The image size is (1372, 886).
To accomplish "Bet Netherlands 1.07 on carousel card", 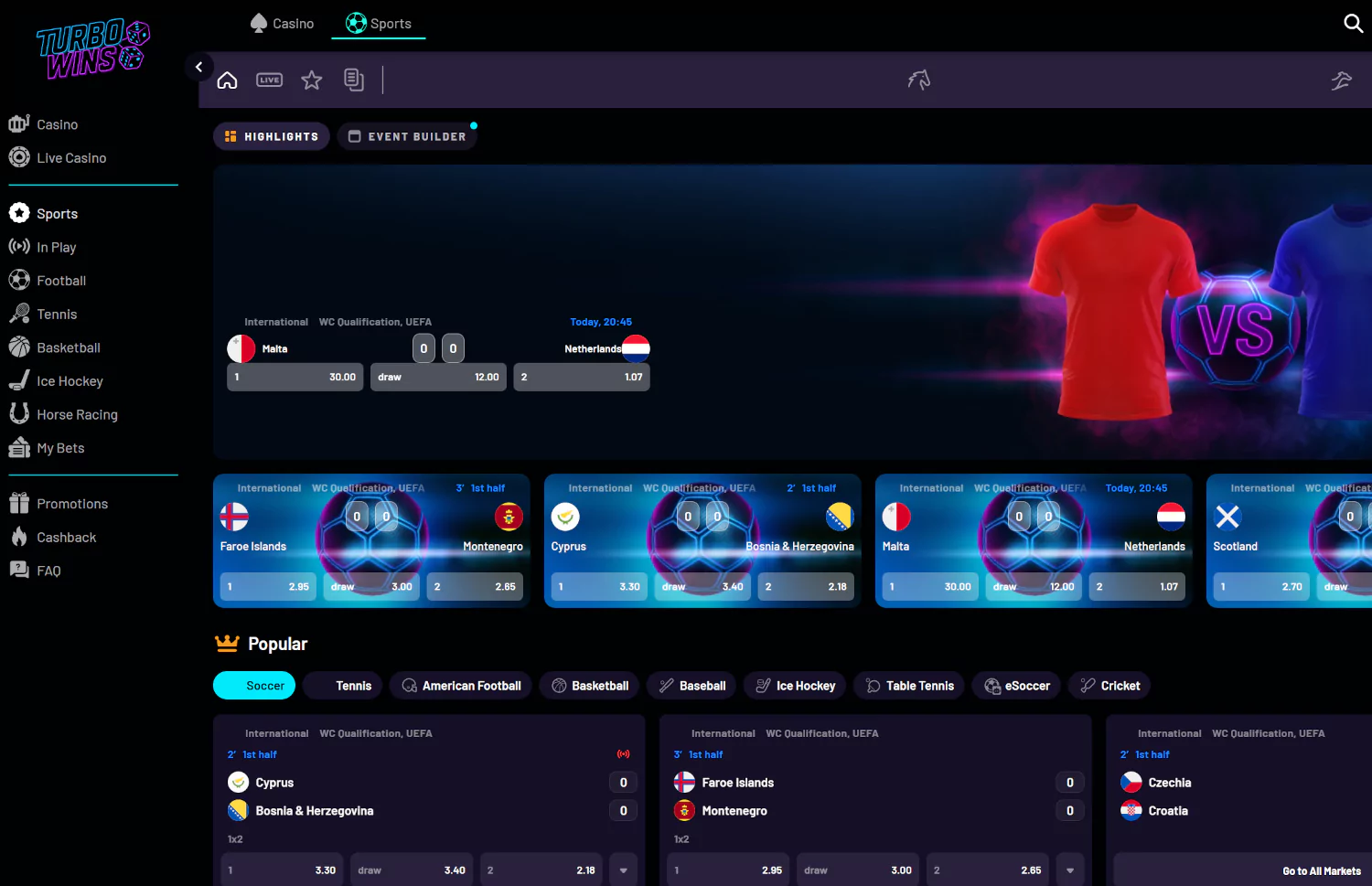I will tap(1137, 587).
